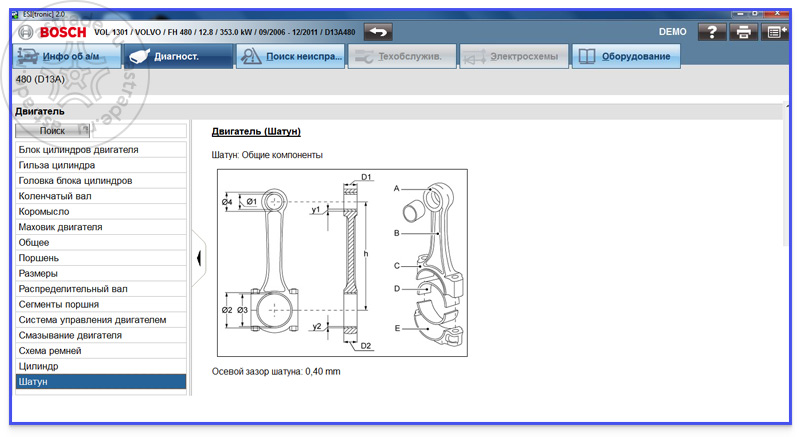Select Блок цилиндров двигателя
Viewport: 799px width, 437px height.
pyautogui.click(x=101, y=150)
